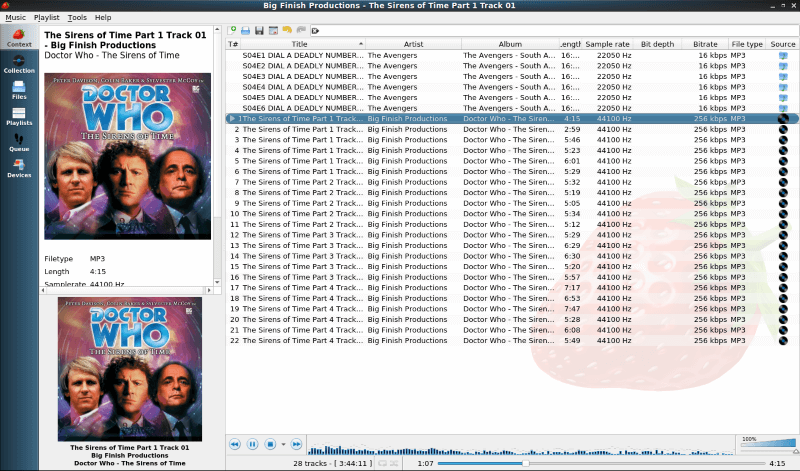Click source icon of track 10 row
This screenshot has width=800, height=471.
tap(783, 214)
